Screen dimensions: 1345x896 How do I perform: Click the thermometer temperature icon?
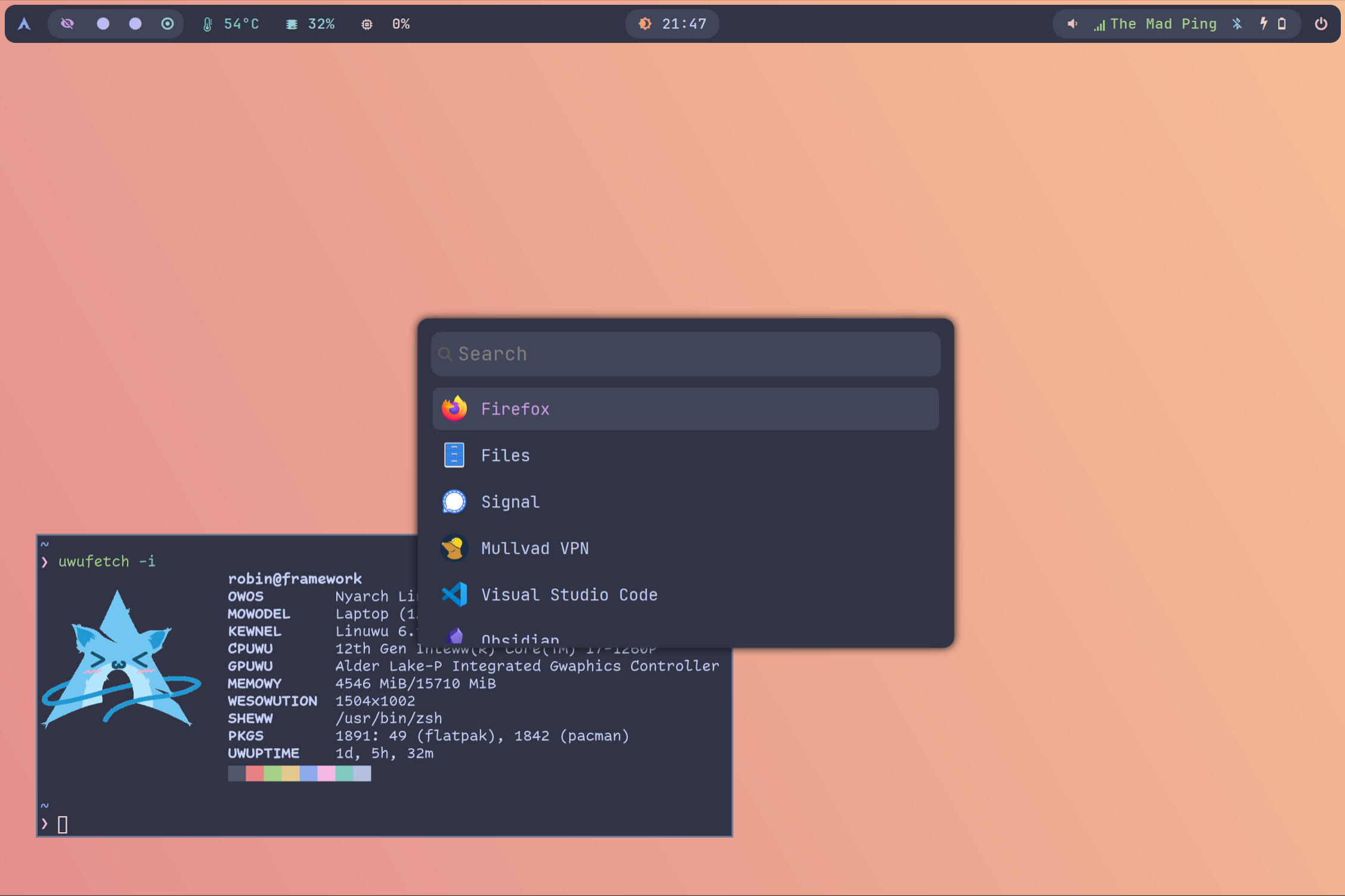[x=207, y=24]
